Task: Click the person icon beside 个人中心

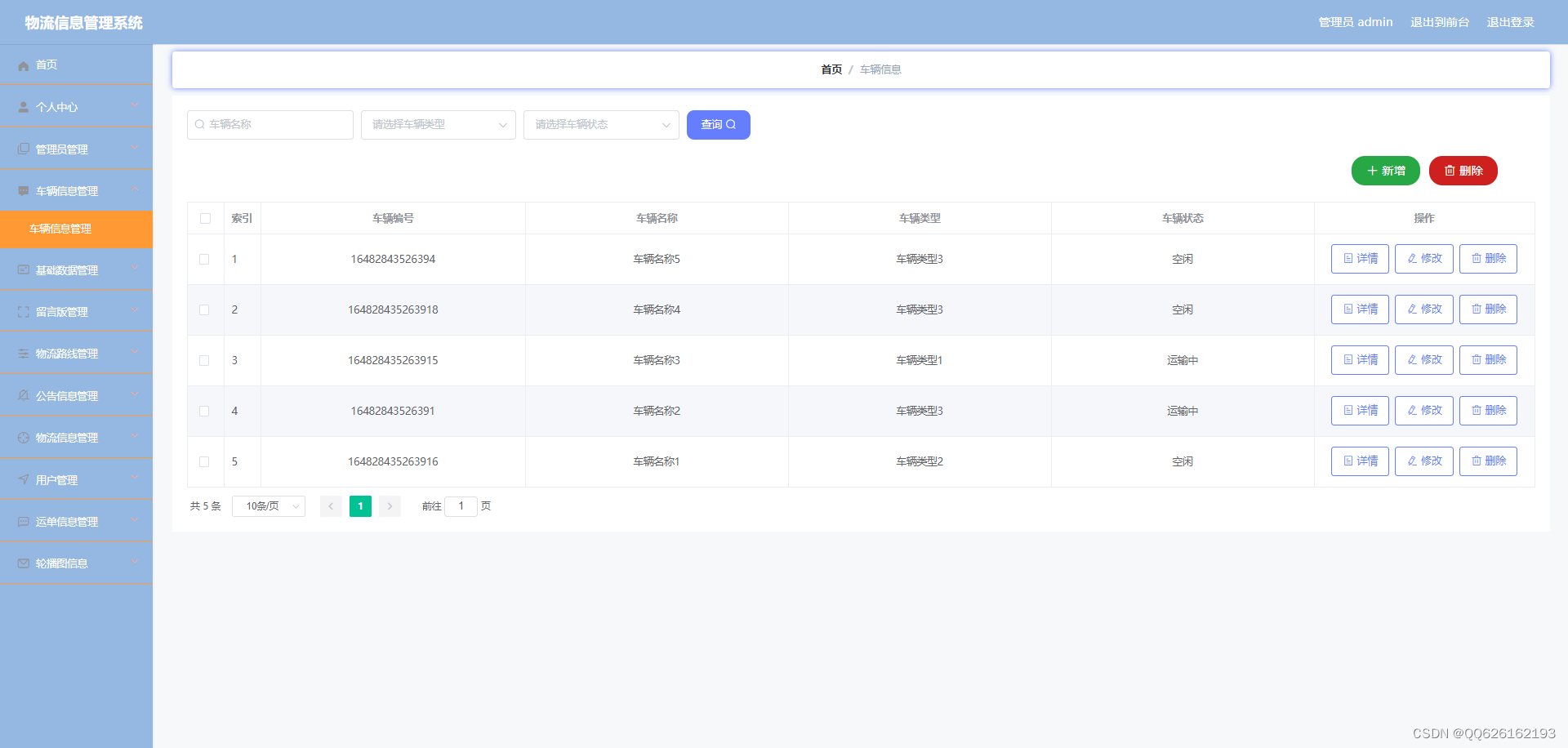Action: click(24, 107)
